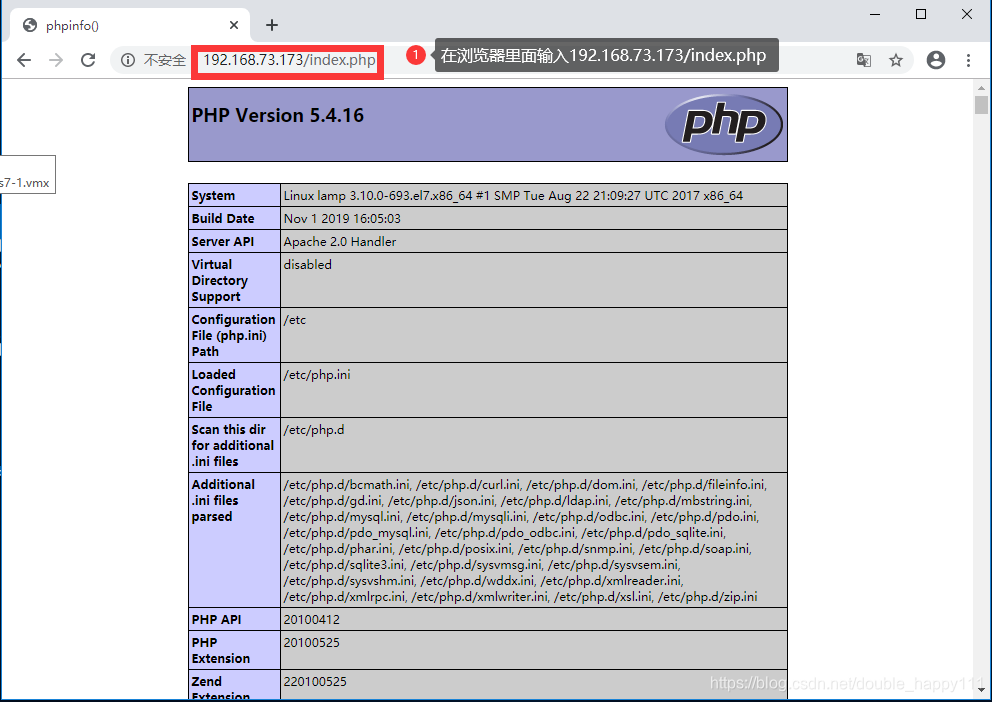Click the PHP logo image
This screenshot has height=702, width=992.
pyautogui.click(x=724, y=124)
